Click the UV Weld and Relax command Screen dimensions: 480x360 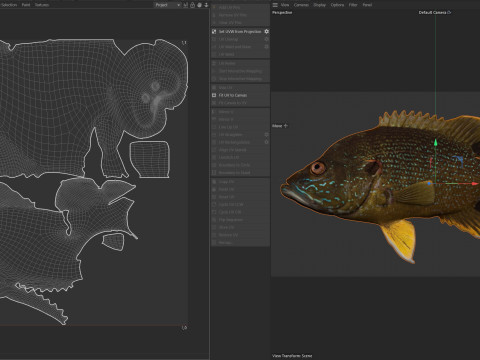pyautogui.click(x=231, y=47)
